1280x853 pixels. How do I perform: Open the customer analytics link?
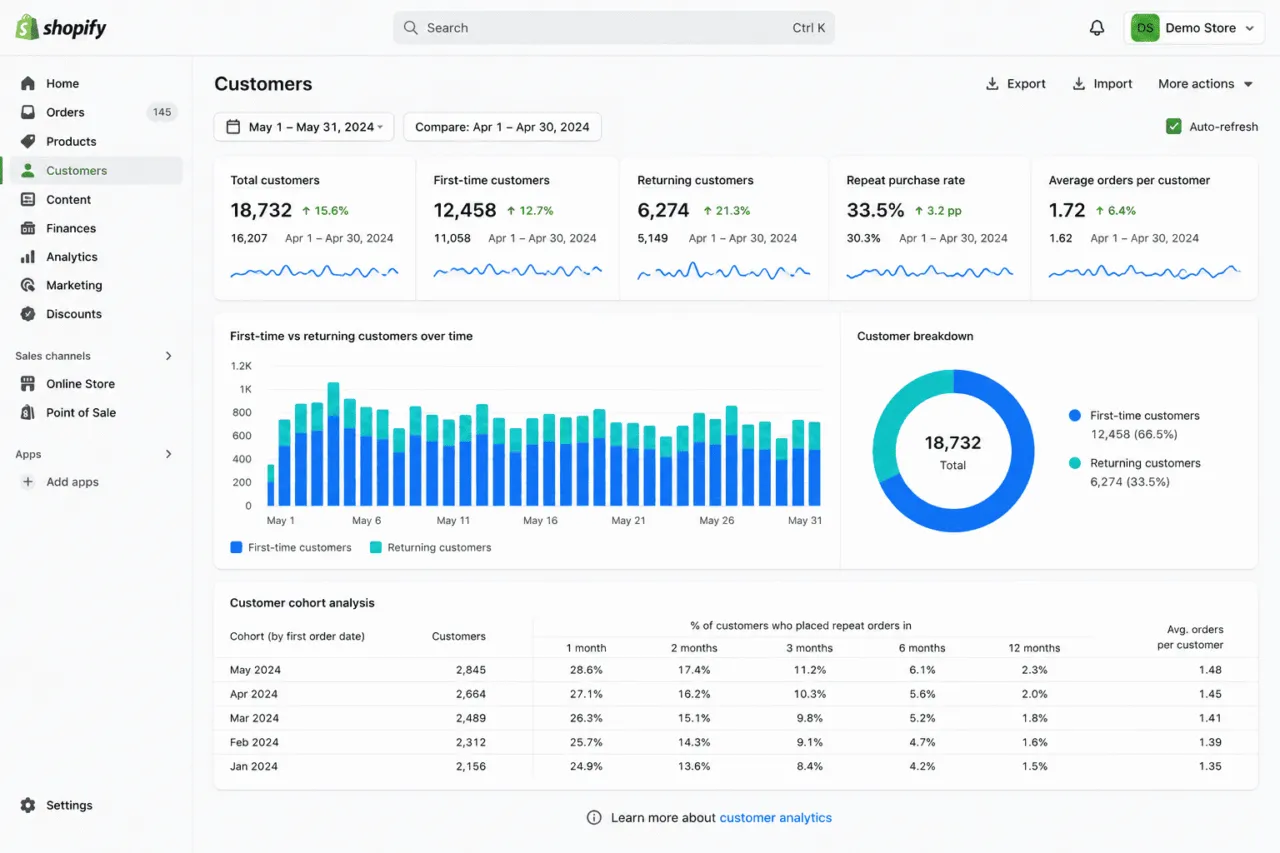coord(775,818)
